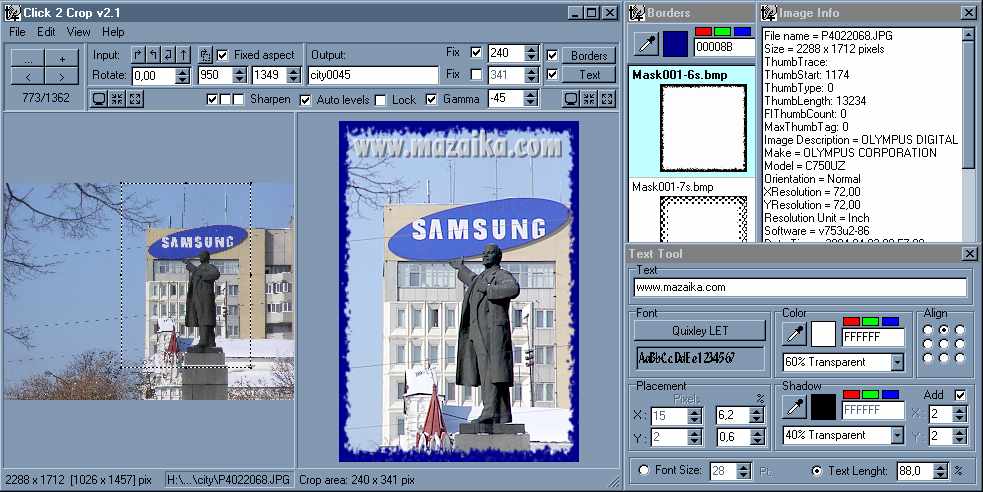Screen dimensions: 983x492
Task: Adjust the output width 240 spinner
Action: pos(531,53)
